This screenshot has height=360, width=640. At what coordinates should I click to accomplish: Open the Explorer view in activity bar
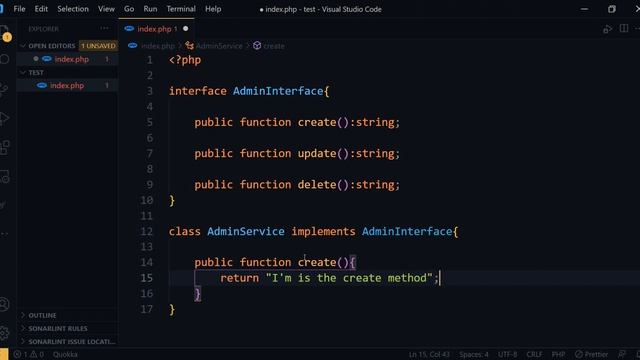[4, 30]
